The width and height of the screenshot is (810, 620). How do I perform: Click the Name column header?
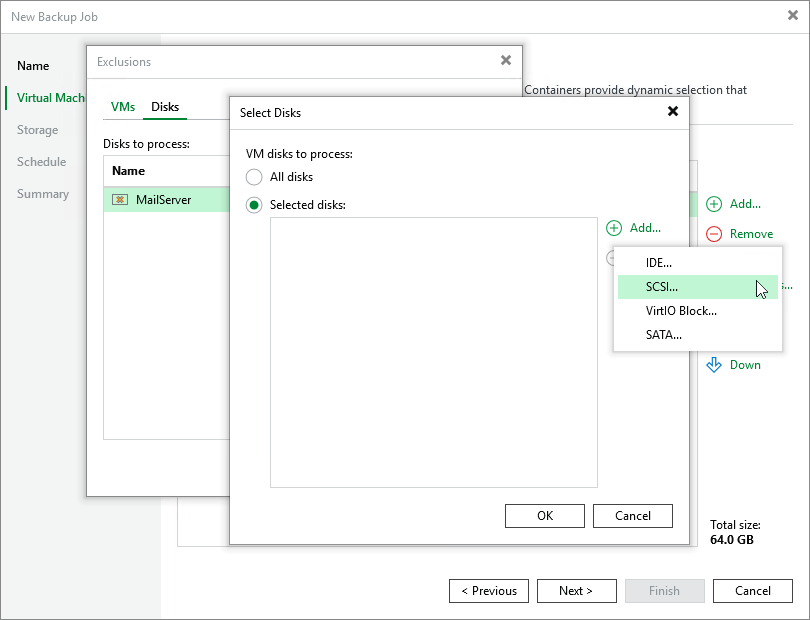coord(166,171)
